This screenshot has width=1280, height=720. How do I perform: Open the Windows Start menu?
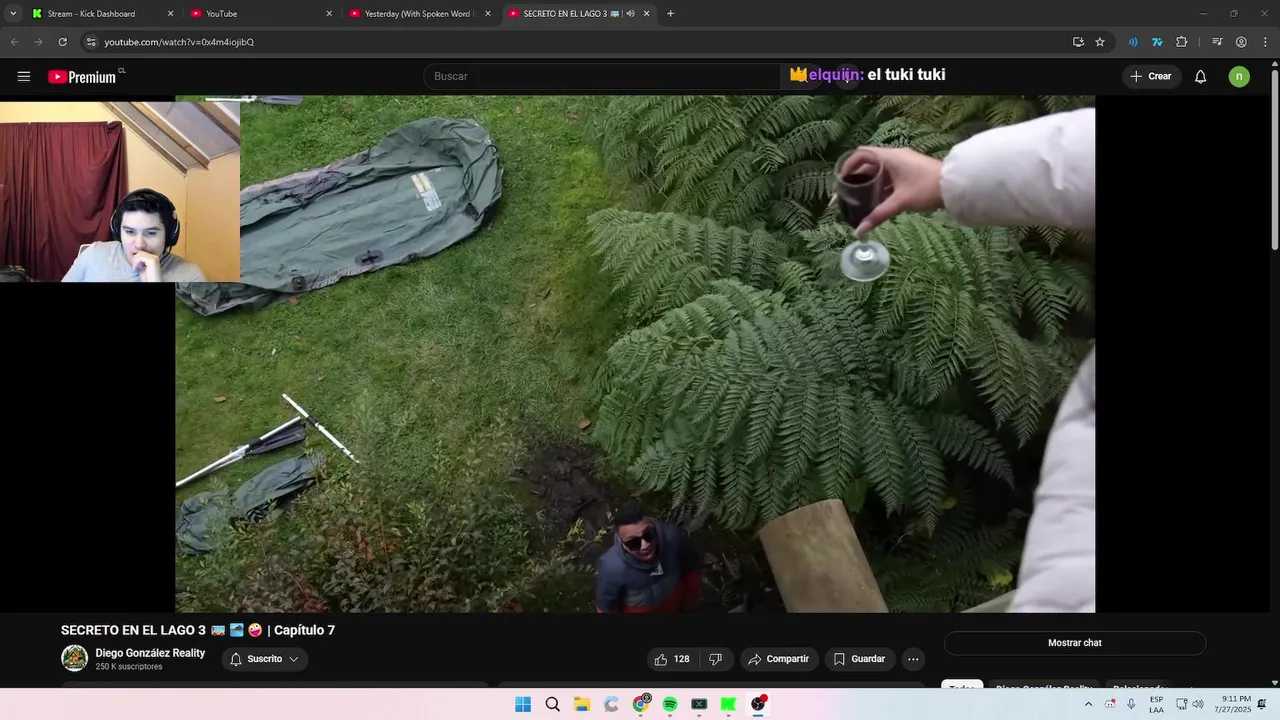[523, 704]
